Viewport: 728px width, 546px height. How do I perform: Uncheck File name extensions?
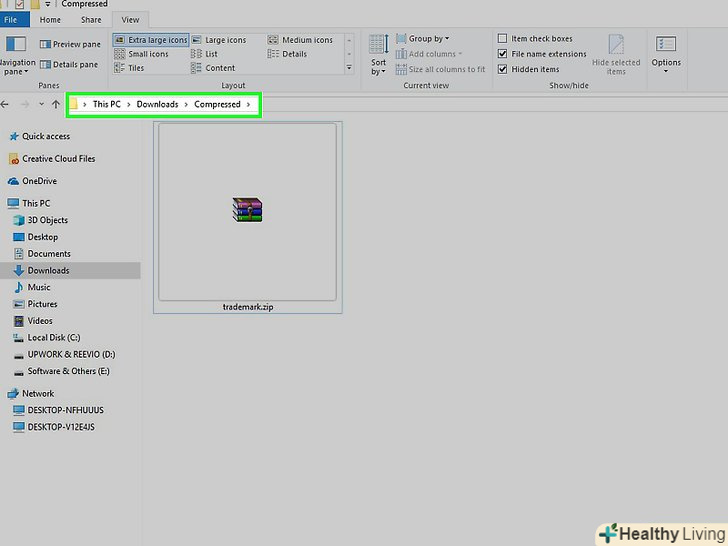click(502, 53)
